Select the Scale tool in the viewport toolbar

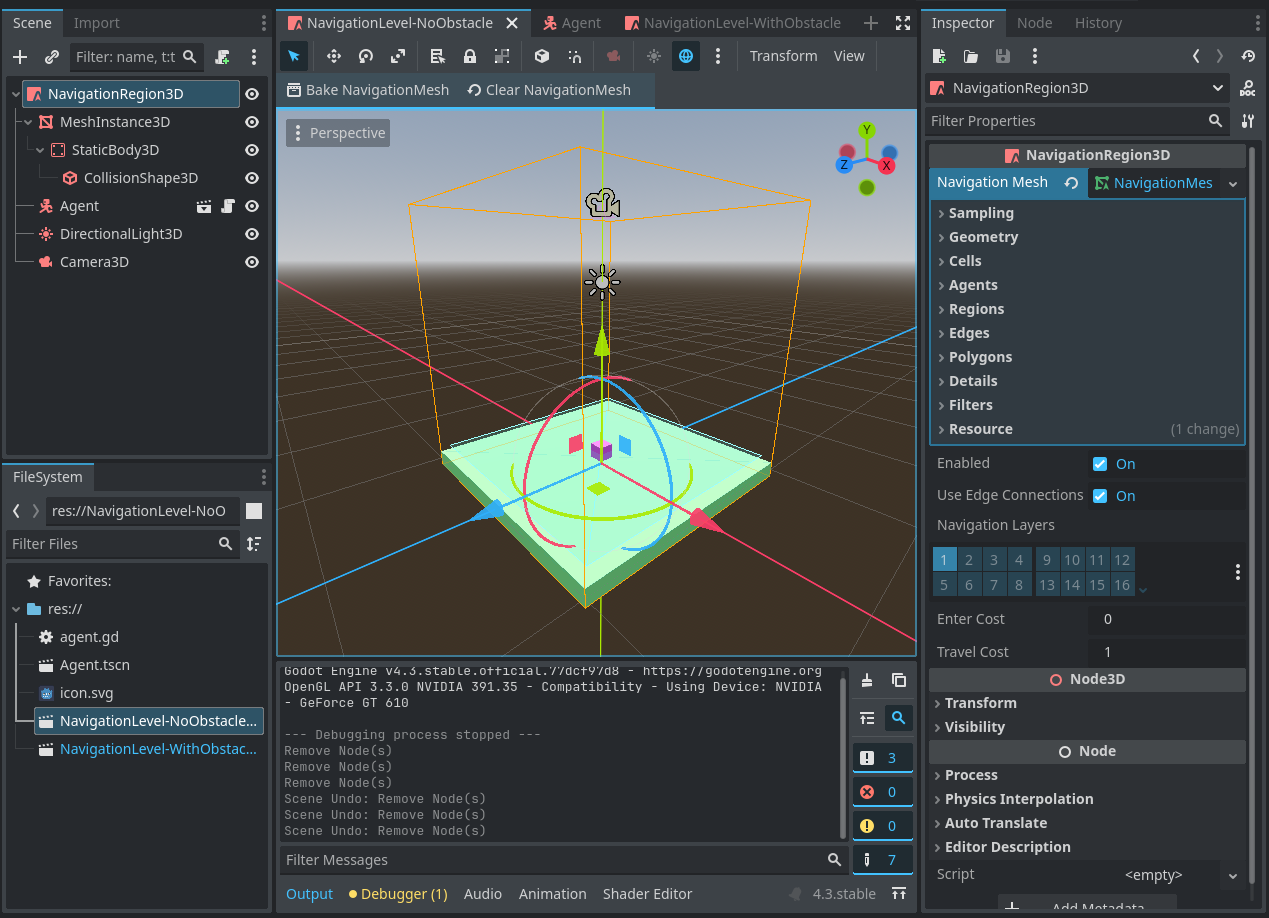[398, 57]
